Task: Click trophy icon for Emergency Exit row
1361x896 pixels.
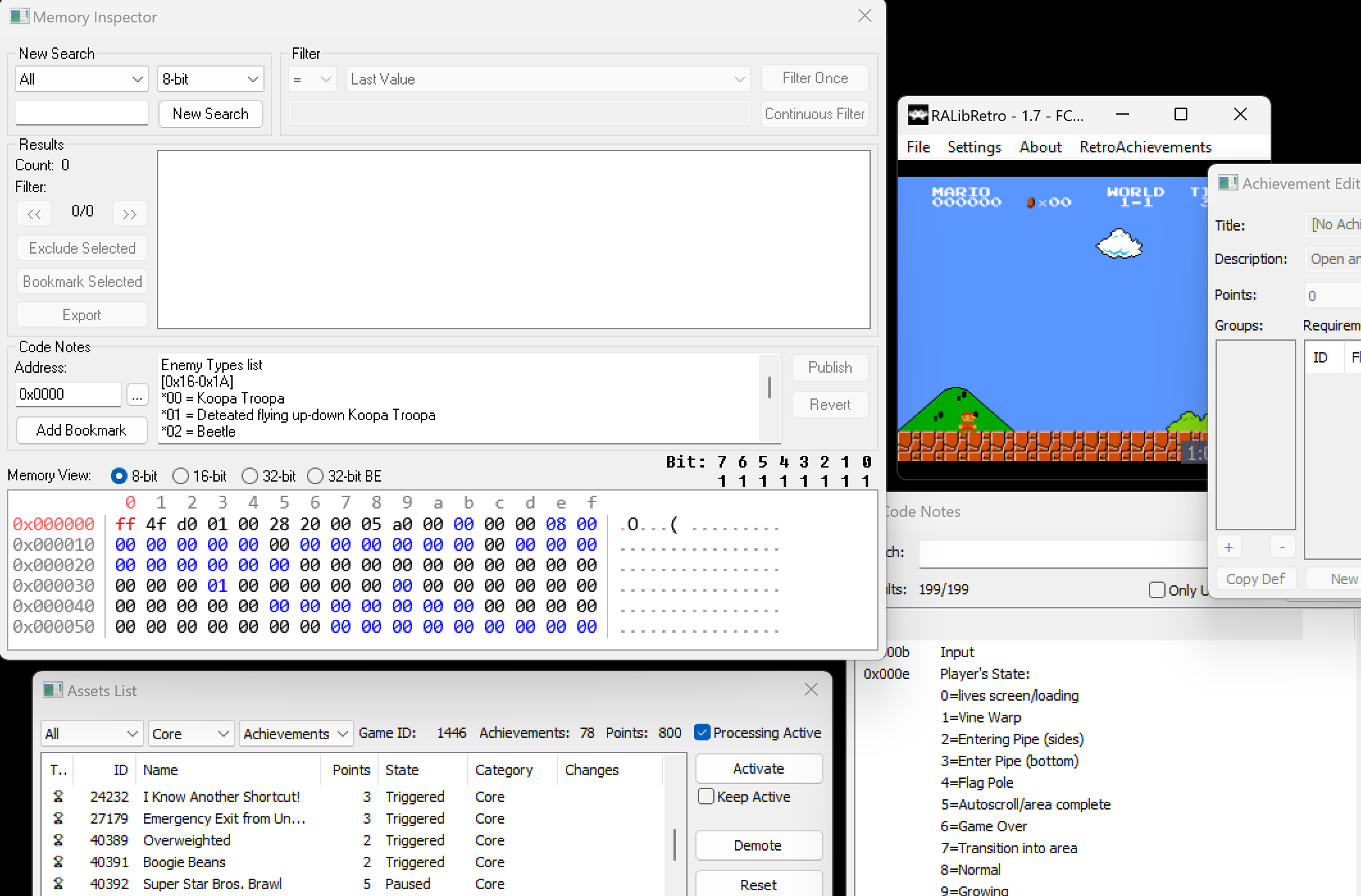Action: (x=58, y=818)
